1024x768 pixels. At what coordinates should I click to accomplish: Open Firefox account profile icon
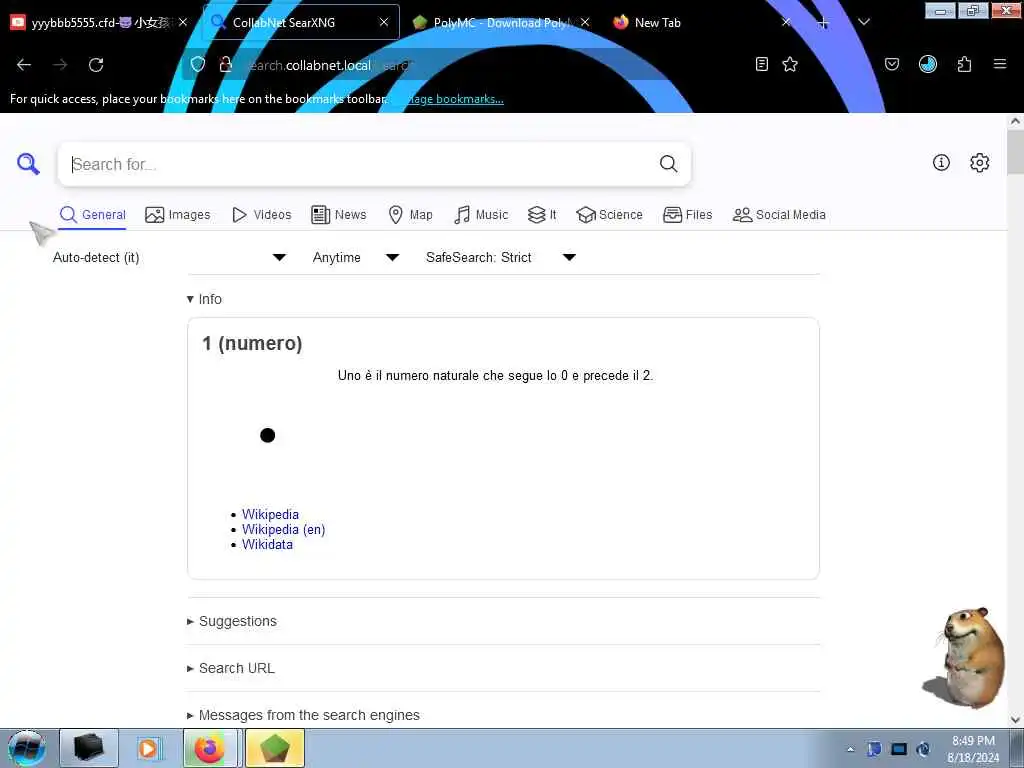tap(928, 64)
